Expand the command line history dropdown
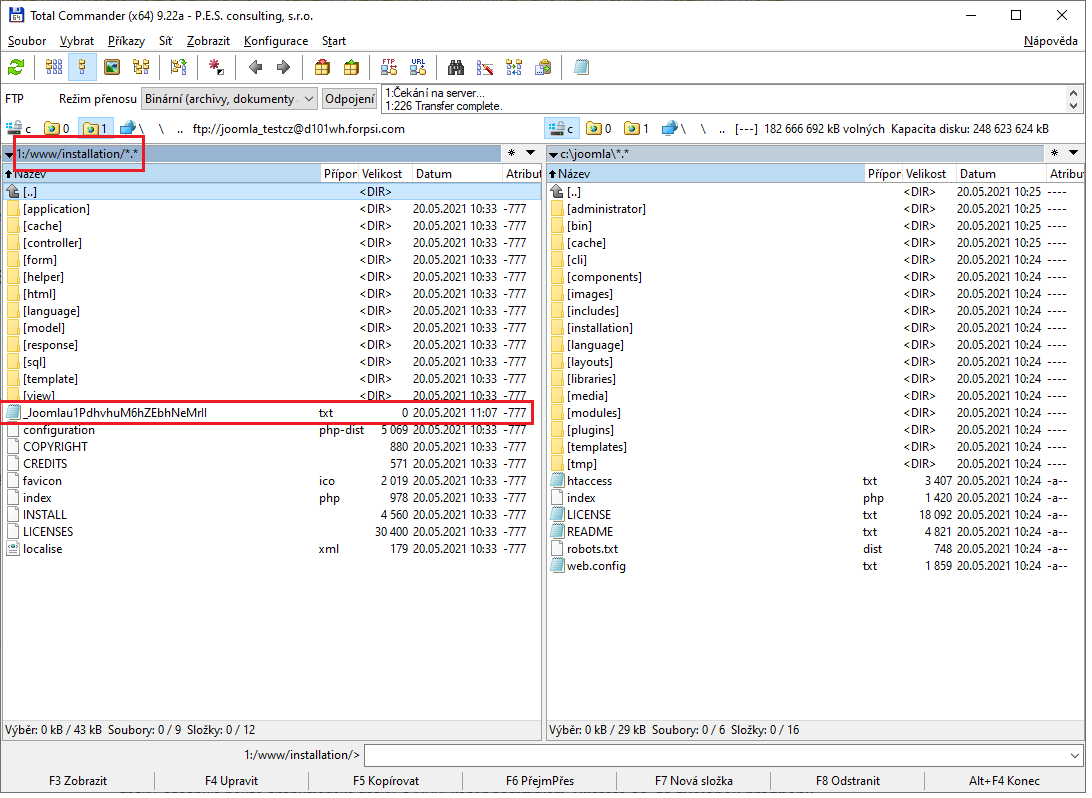 pos(1073,756)
